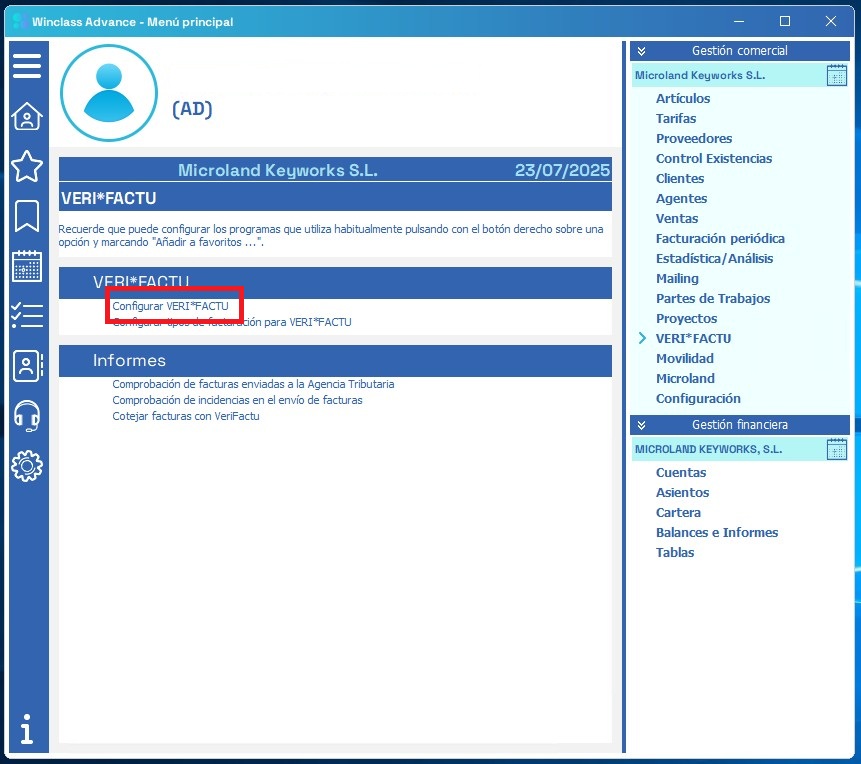Screen dimensions: 861x764
Task: Collapse the Gestión financiera panel
Action: [642, 425]
